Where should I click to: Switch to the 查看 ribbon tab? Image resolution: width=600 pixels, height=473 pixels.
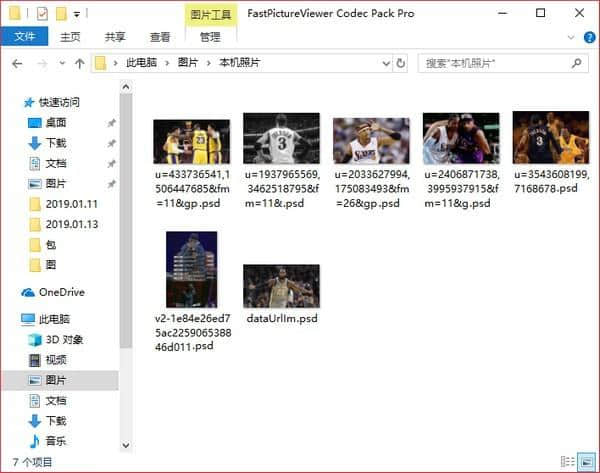tap(160, 37)
